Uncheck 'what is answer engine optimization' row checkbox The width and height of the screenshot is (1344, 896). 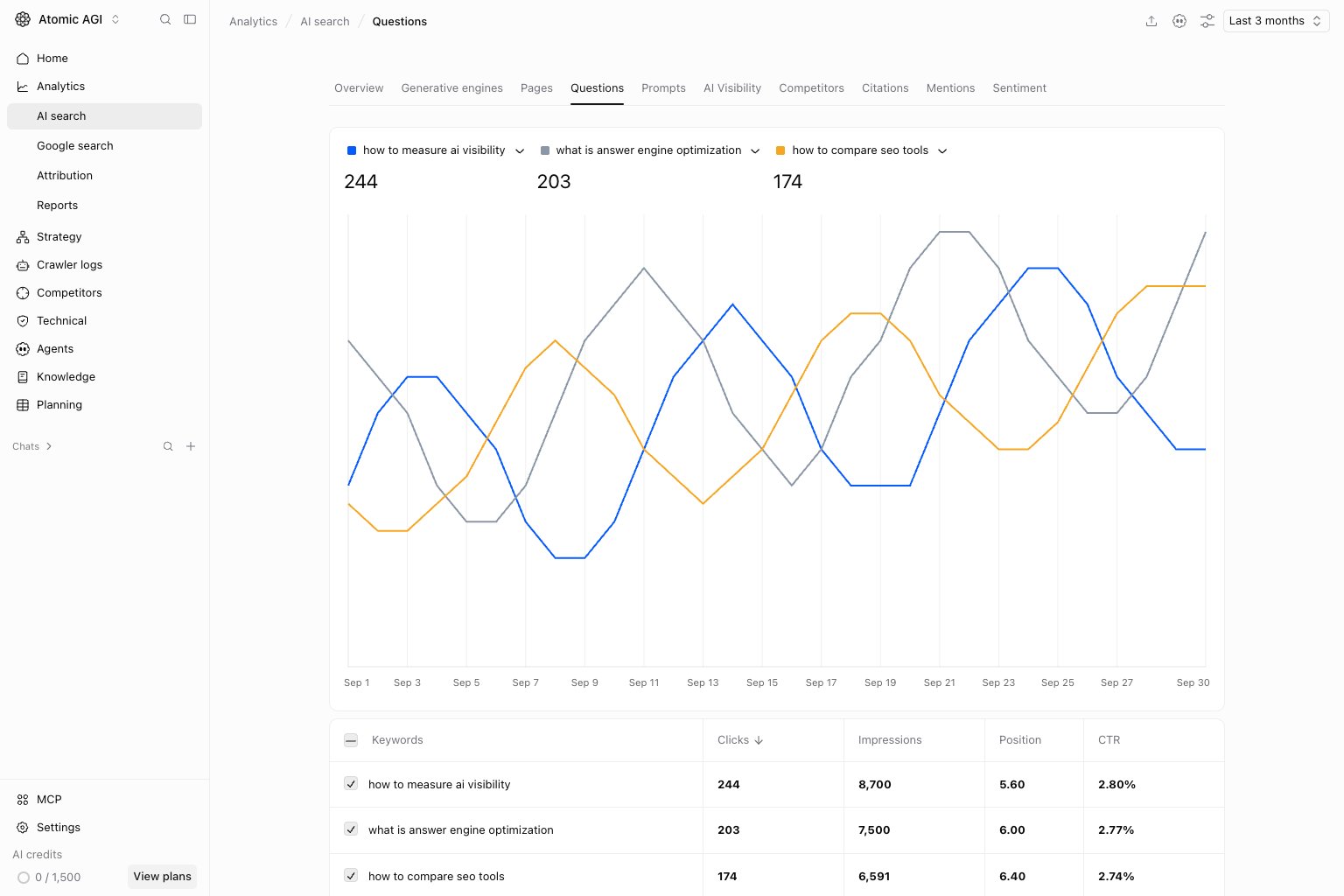351,829
